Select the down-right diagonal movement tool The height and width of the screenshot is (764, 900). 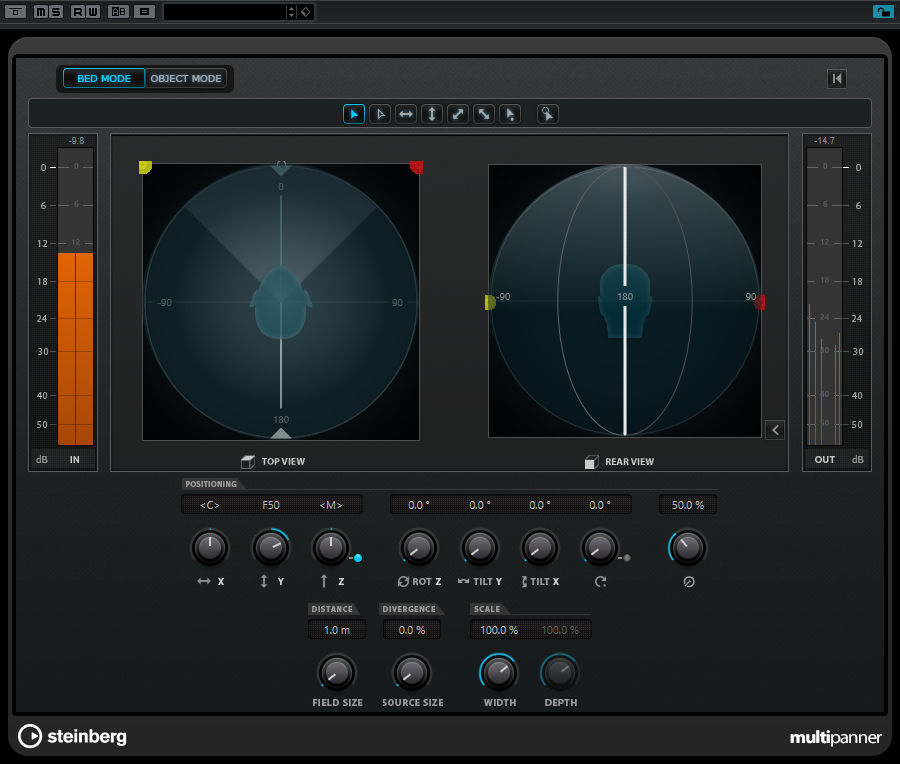pos(484,114)
